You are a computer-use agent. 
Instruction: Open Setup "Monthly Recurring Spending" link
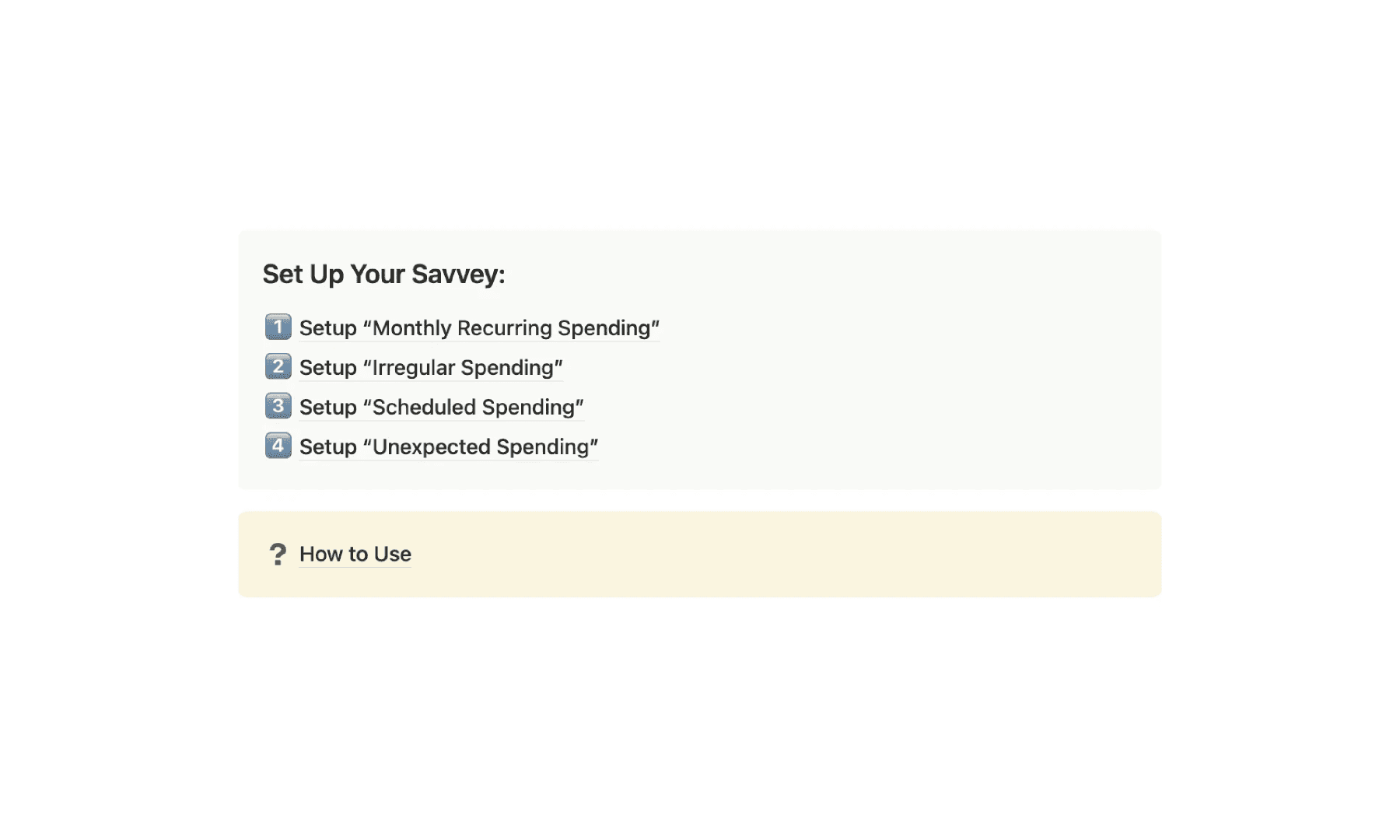point(479,328)
